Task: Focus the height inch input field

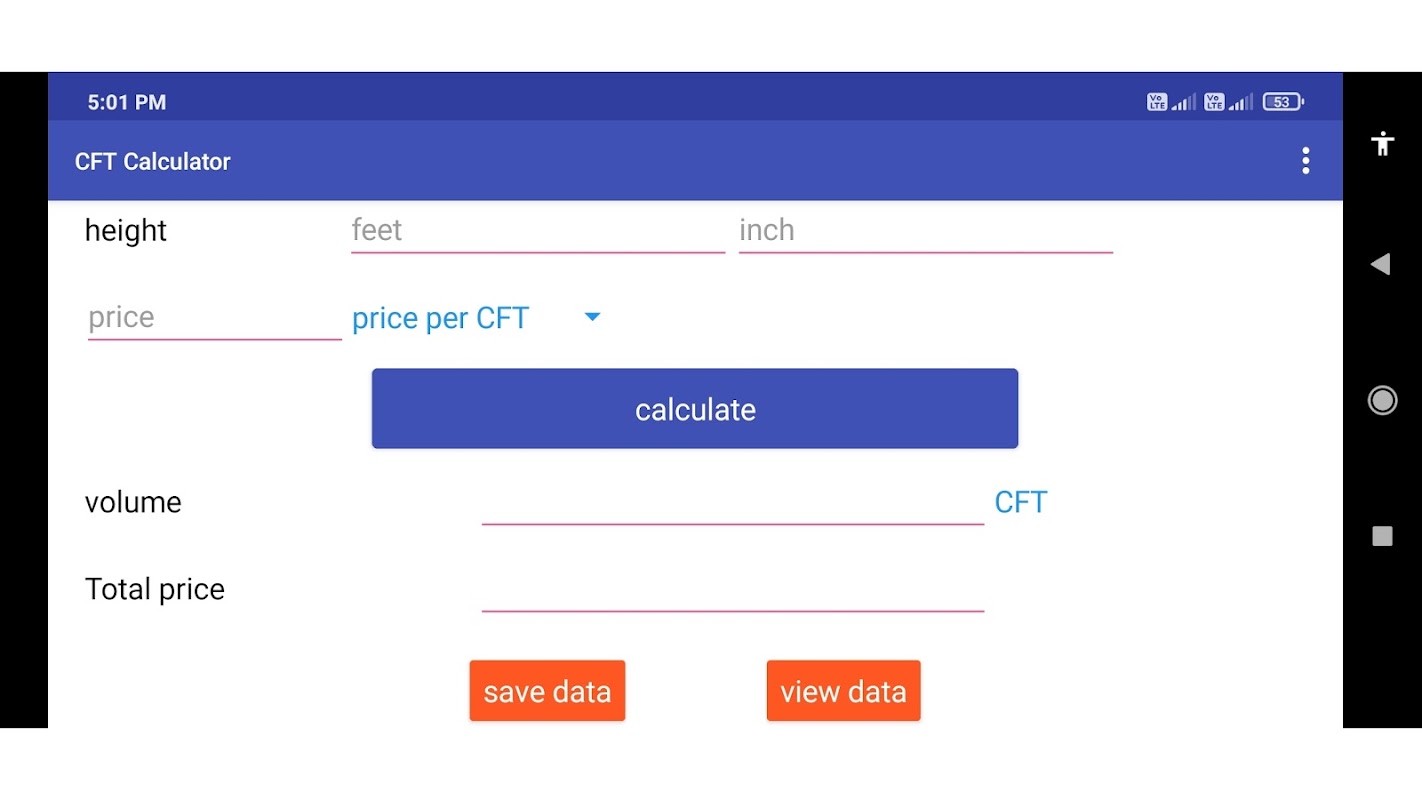Action: coord(925,231)
